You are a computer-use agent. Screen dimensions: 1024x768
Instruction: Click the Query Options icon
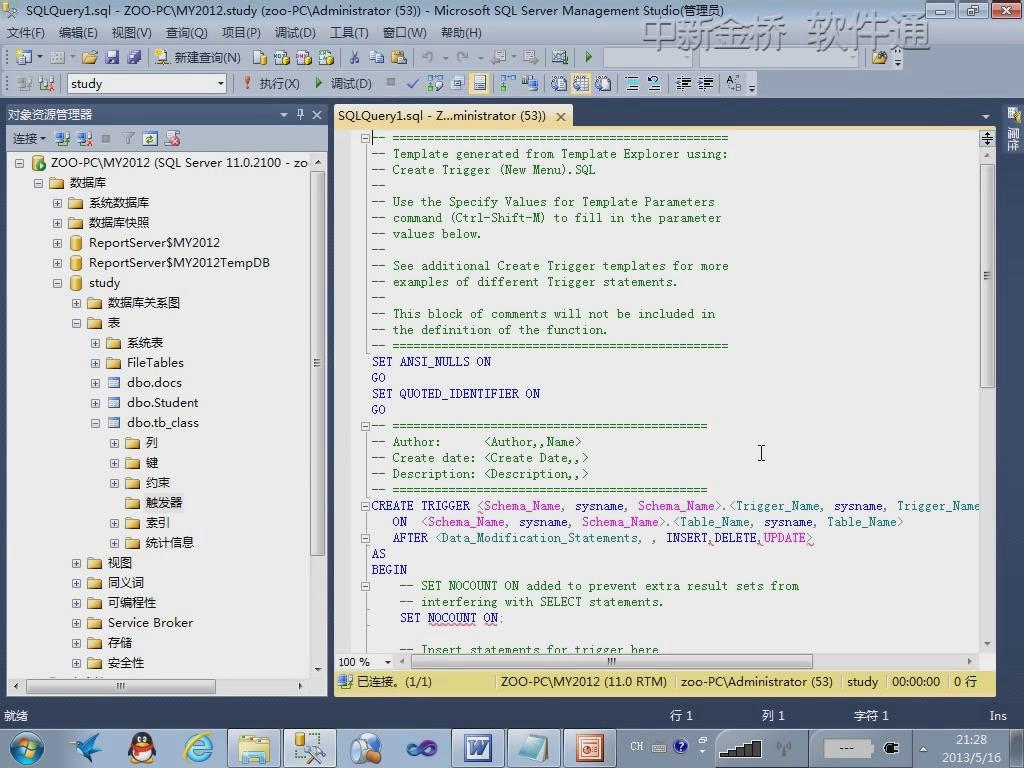click(x=457, y=84)
